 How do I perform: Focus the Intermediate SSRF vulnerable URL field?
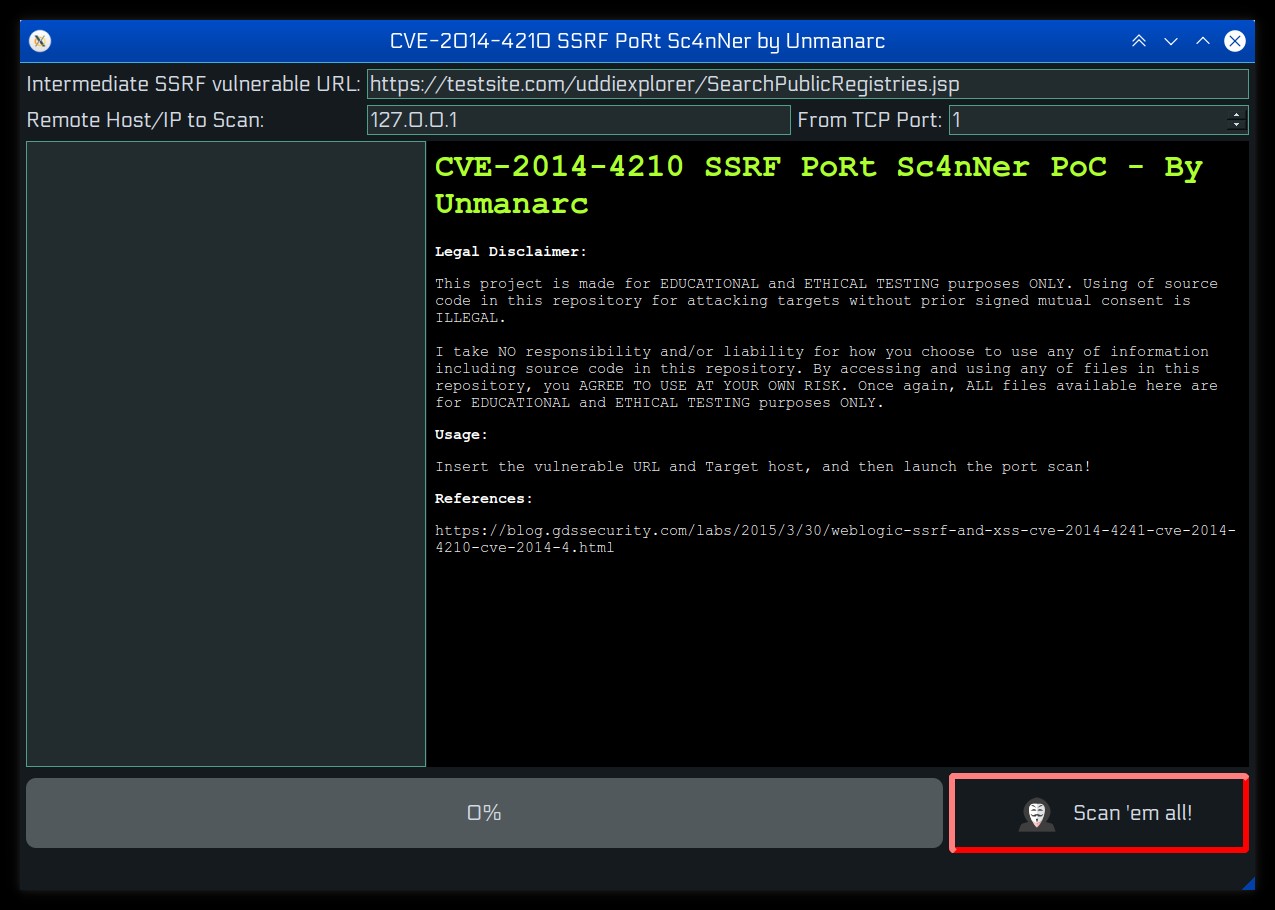tap(808, 84)
